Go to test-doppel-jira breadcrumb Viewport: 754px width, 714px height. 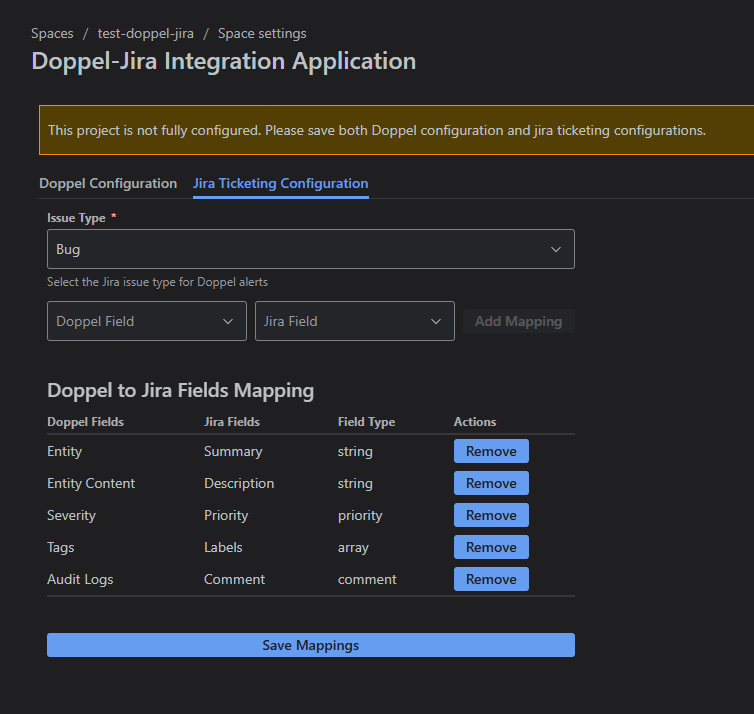click(146, 34)
